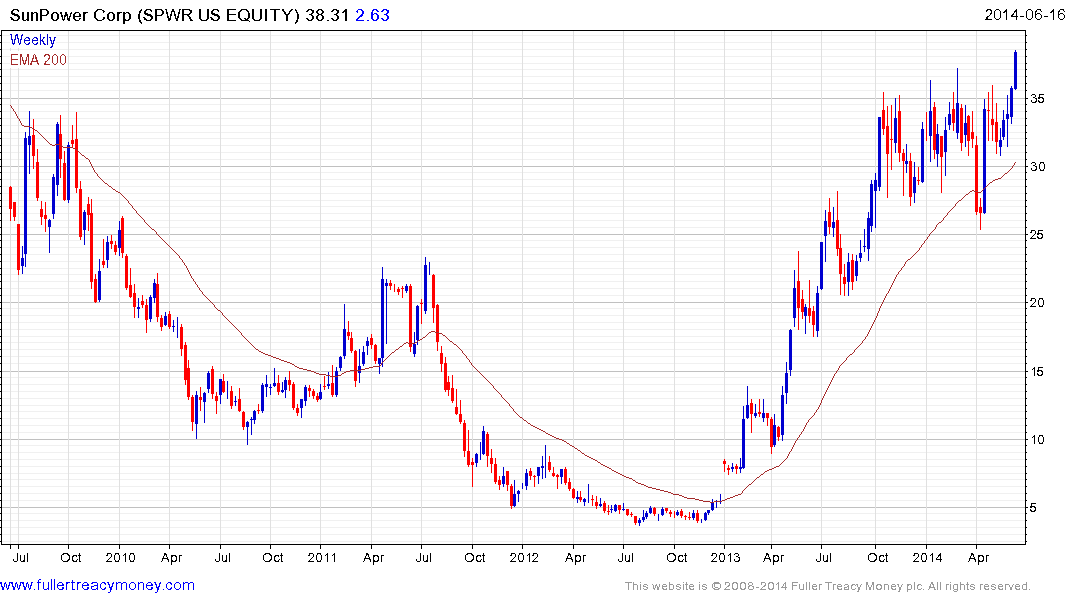The height and width of the screenshot is (600, 1075).
Task: Click the 30 price axis label
Action: pos(1037,167)
